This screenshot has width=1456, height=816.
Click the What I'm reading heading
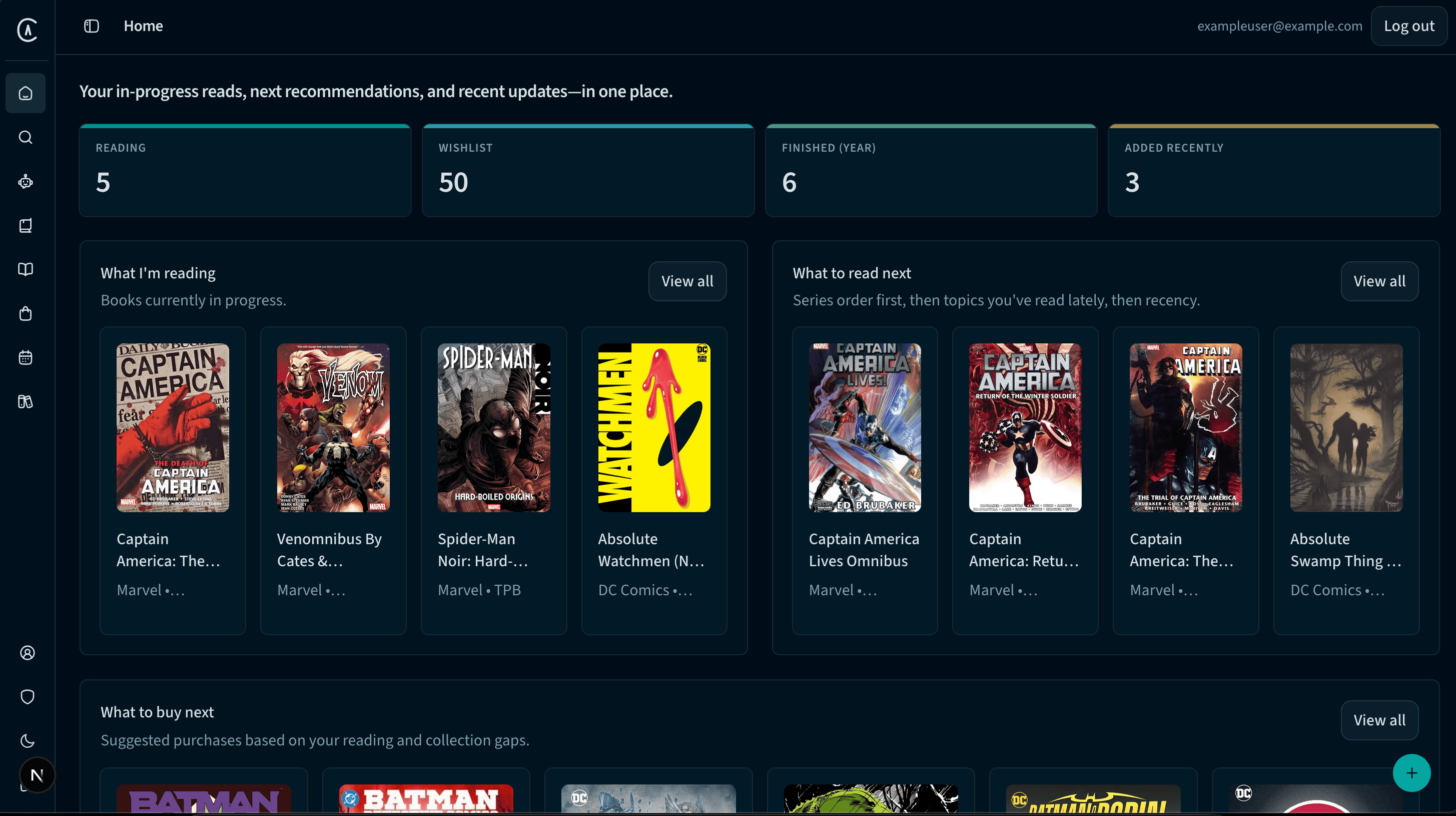(x=158, y=273)
